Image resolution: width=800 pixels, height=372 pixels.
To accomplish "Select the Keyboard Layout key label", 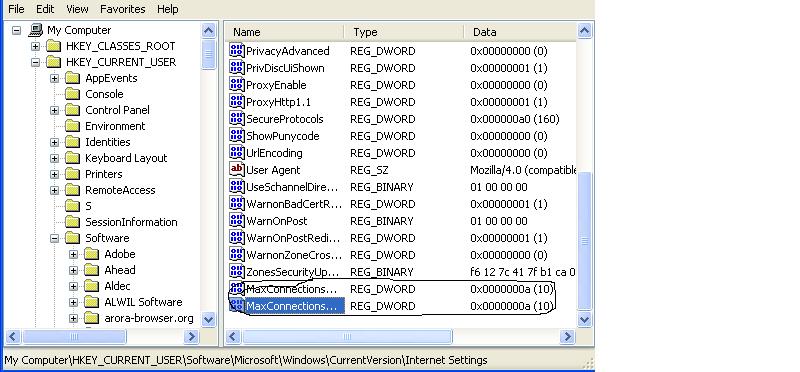I will (126, 158).
